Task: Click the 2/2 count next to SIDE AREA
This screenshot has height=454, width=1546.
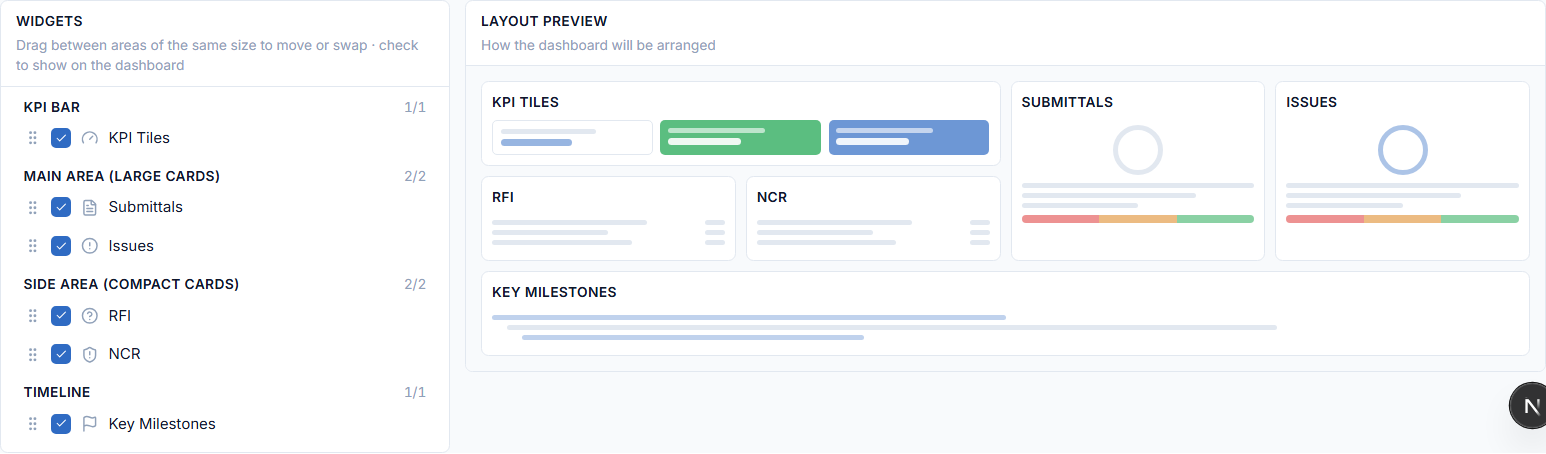Action: point(415,284)
